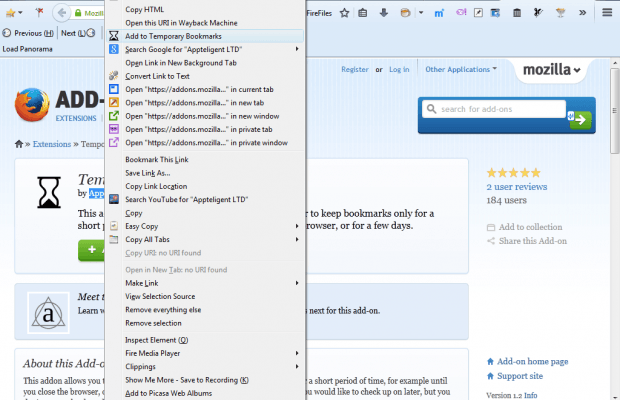The width and height of the screenshot is (620, 400).
Task: Click the Log in link
Action: [399, 69]
